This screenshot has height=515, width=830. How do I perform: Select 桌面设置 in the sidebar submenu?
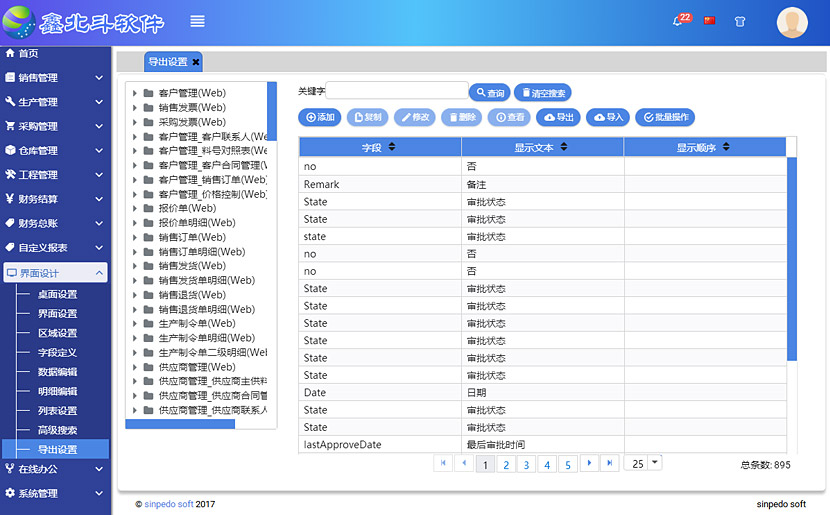[x=57, y=295]
